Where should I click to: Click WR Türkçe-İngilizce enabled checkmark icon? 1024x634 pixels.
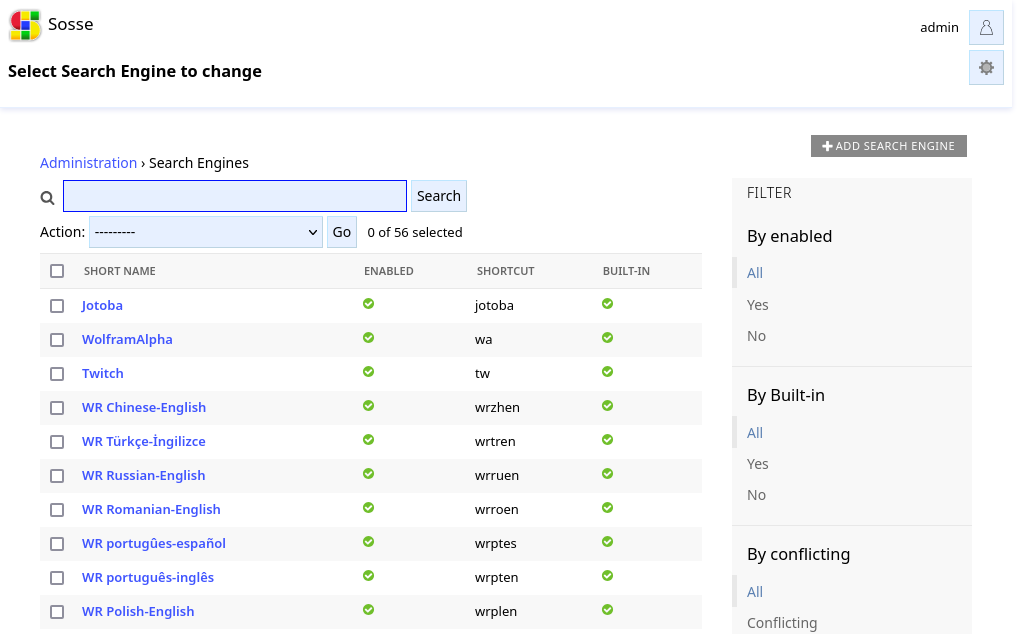(x=368, y=439)
